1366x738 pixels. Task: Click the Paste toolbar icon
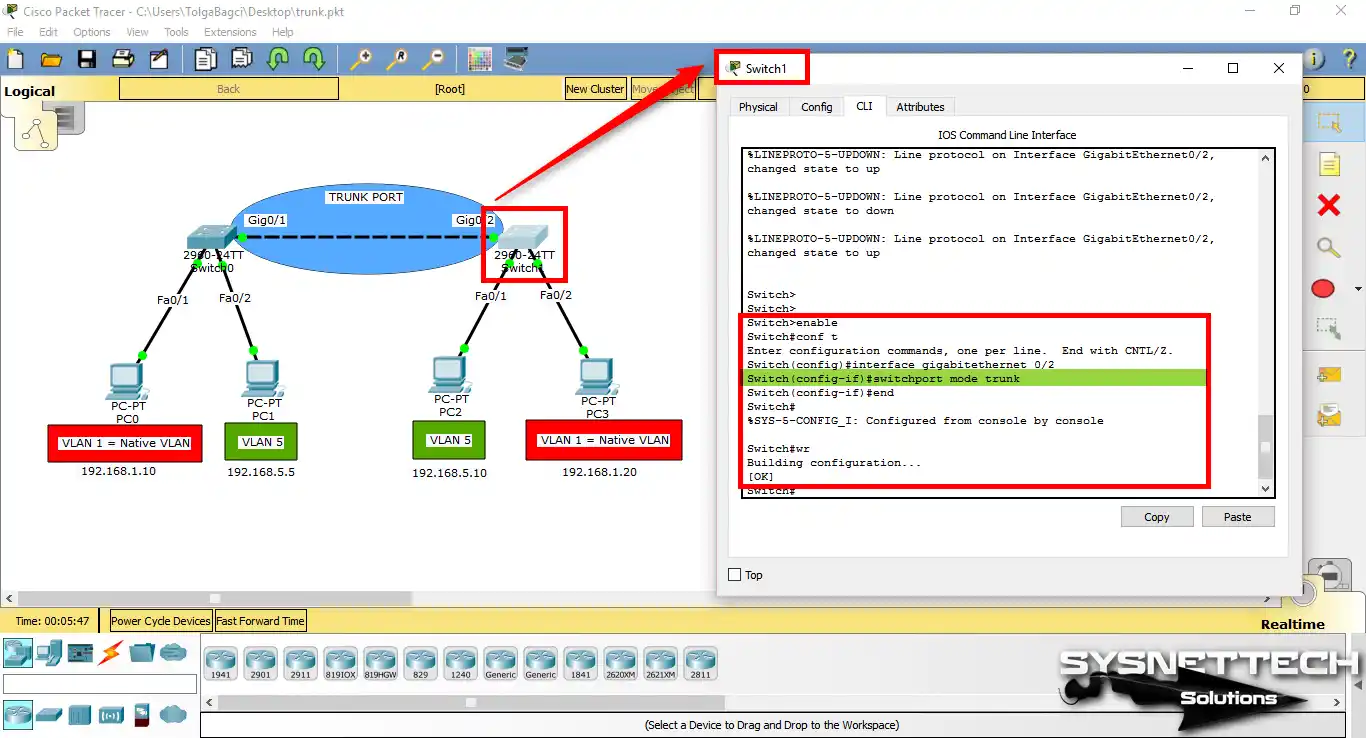pyautogui.click(x=241, y=59)
